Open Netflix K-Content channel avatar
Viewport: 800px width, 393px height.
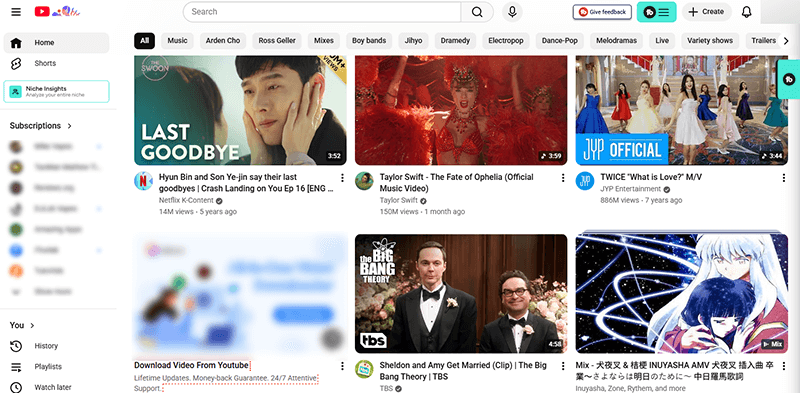143,181
